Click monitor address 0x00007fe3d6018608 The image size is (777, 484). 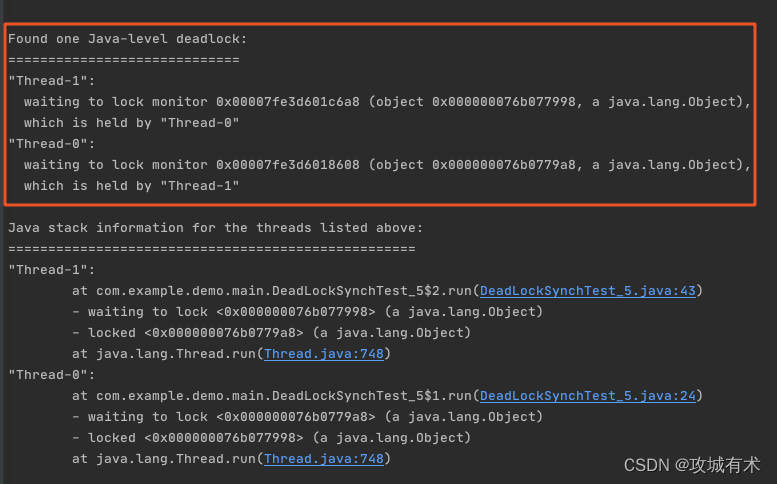click(x=288, y=164)
